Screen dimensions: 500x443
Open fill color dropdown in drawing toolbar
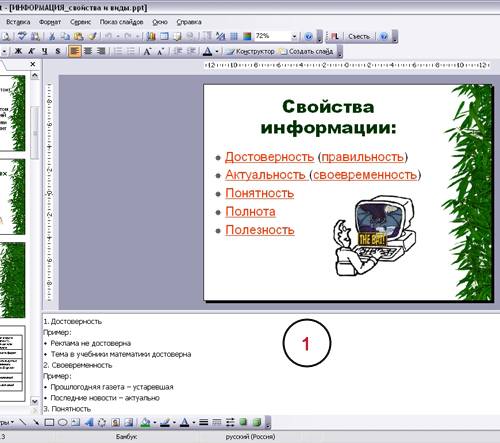(154, 423)
